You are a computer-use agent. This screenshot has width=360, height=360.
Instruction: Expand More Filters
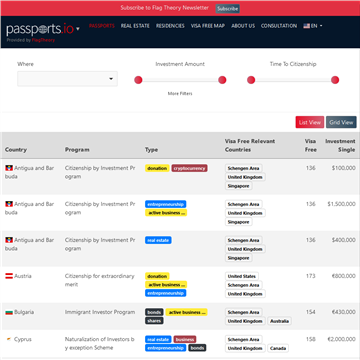click(180, 94)
